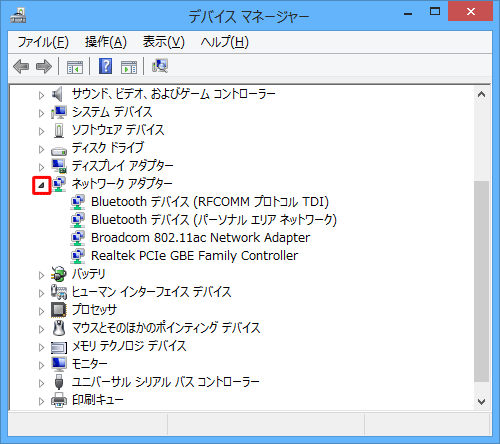The width and height of the screenshot is (500, 444).
Task: Click the scan for hardware changes icon
Action: click(160, 66)
